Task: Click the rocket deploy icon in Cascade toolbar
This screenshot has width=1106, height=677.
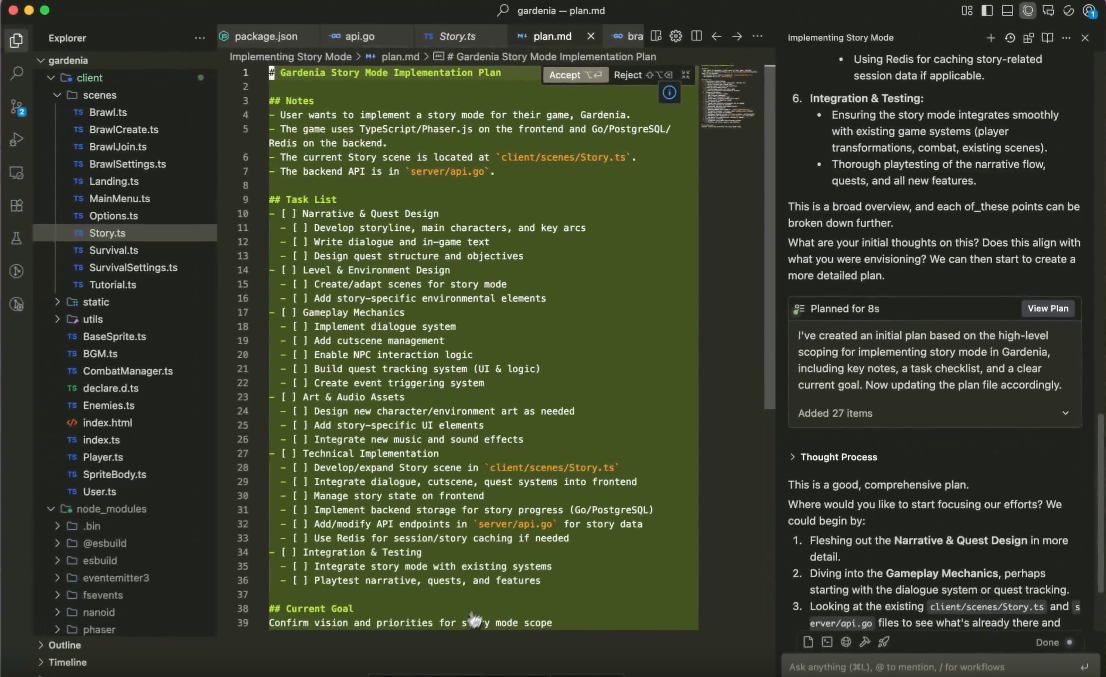Action: [x=884, y=642]
